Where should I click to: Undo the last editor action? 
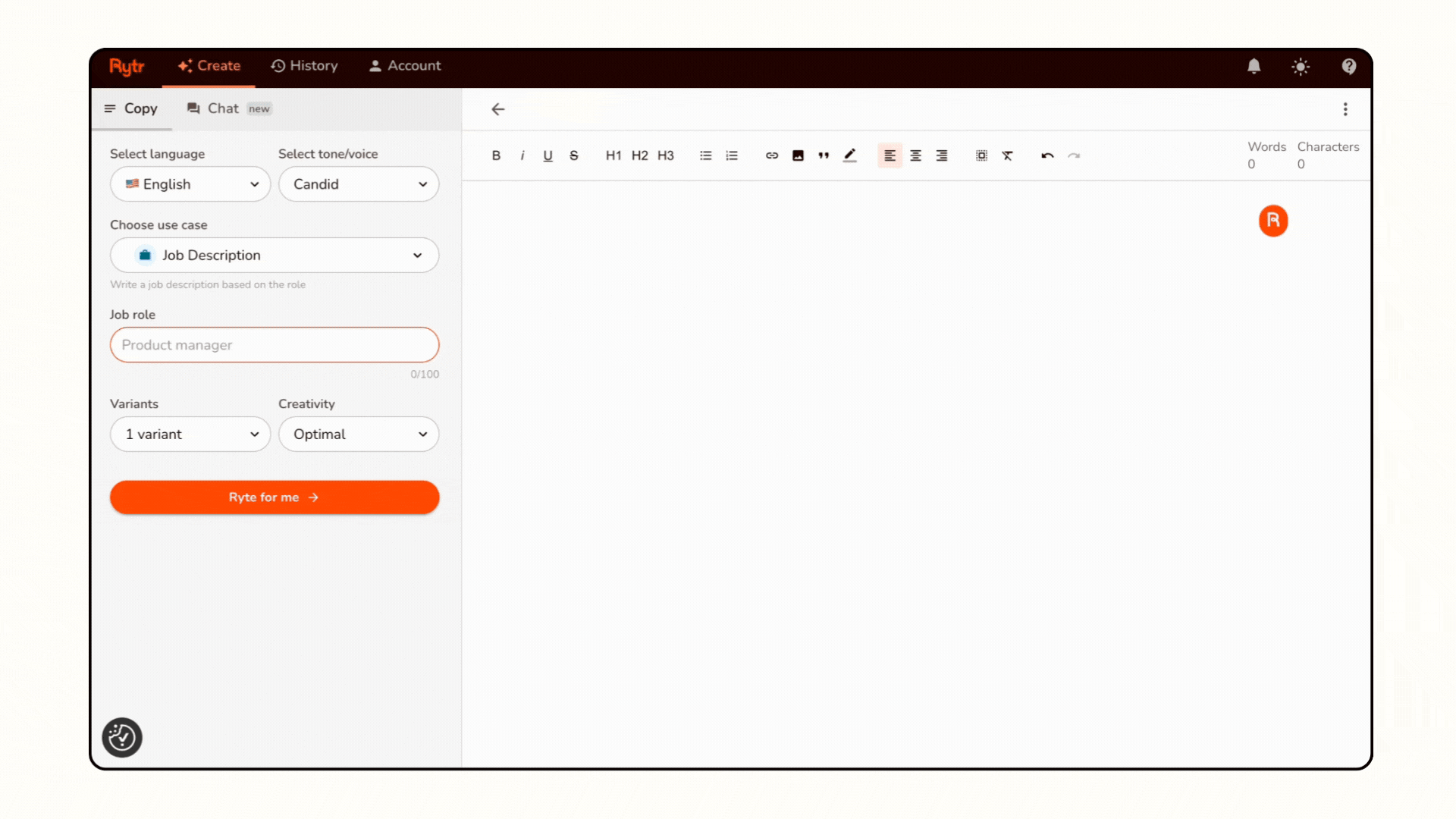1047,155
